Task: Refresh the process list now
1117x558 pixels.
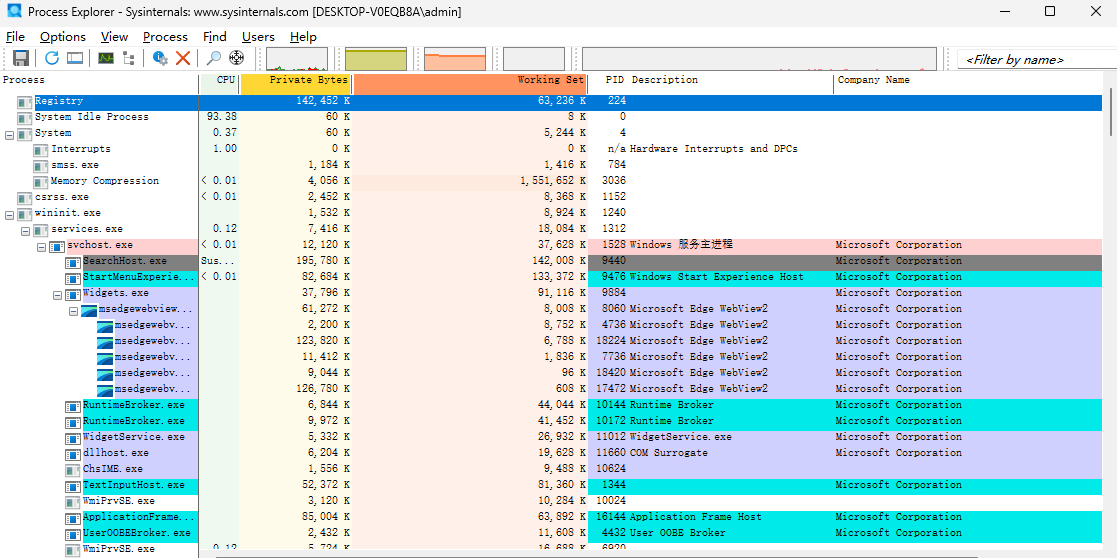Action: 52,58
